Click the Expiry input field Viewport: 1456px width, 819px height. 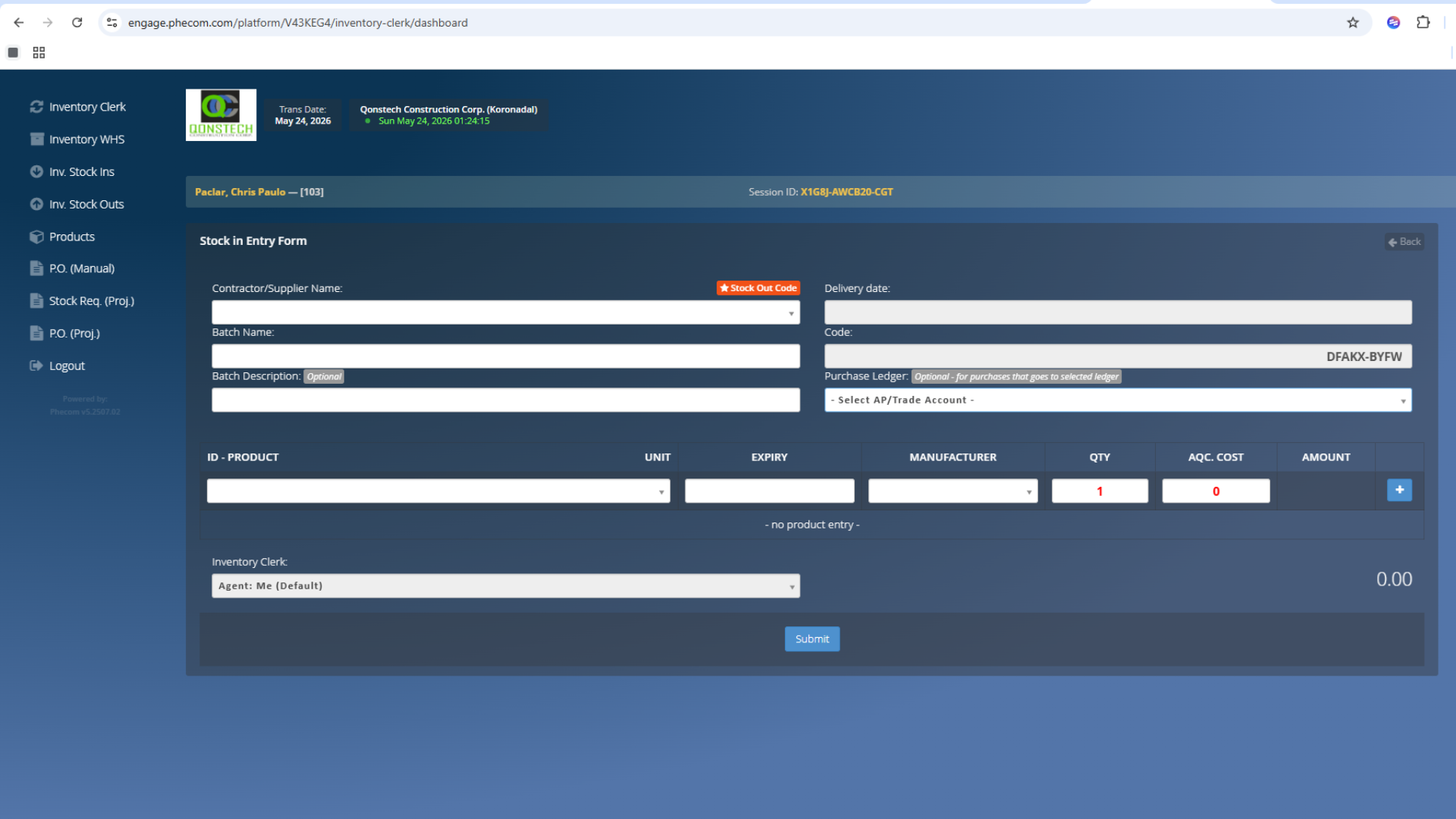coord(769,491)
